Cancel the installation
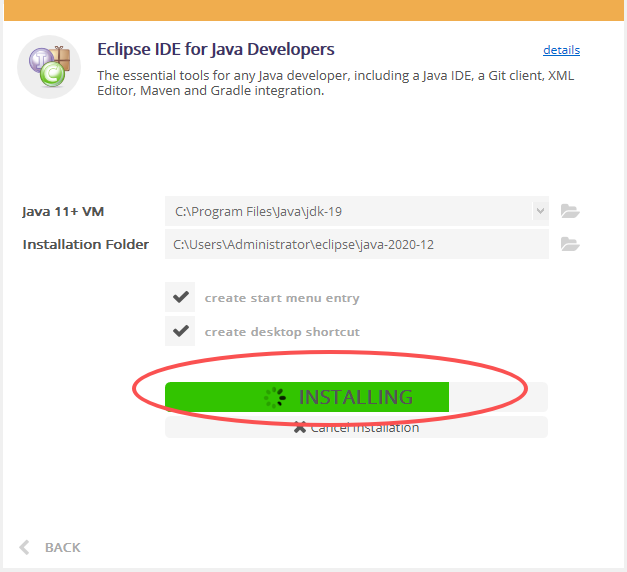627x572 pixels. click(x=356, y=427)
